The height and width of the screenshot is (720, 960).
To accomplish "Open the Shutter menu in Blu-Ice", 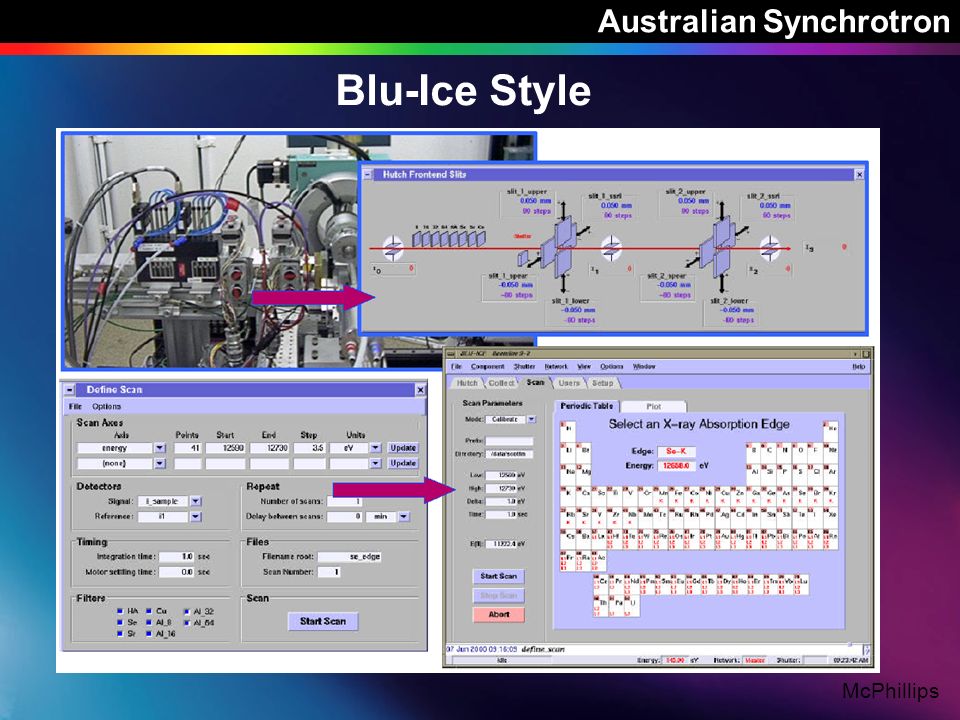I will point(524,366).
